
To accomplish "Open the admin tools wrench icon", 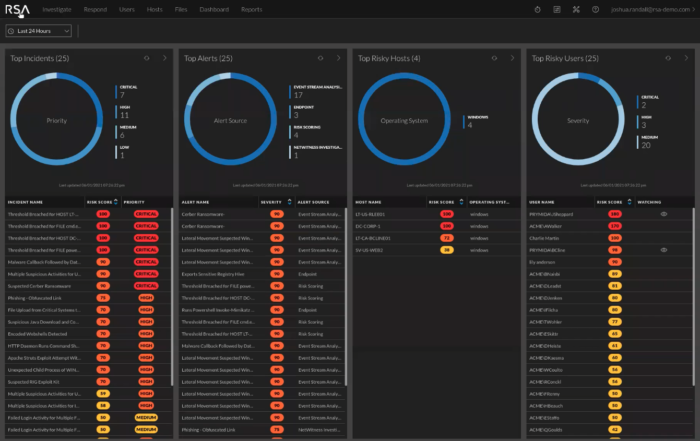I will tap(576, 9).
